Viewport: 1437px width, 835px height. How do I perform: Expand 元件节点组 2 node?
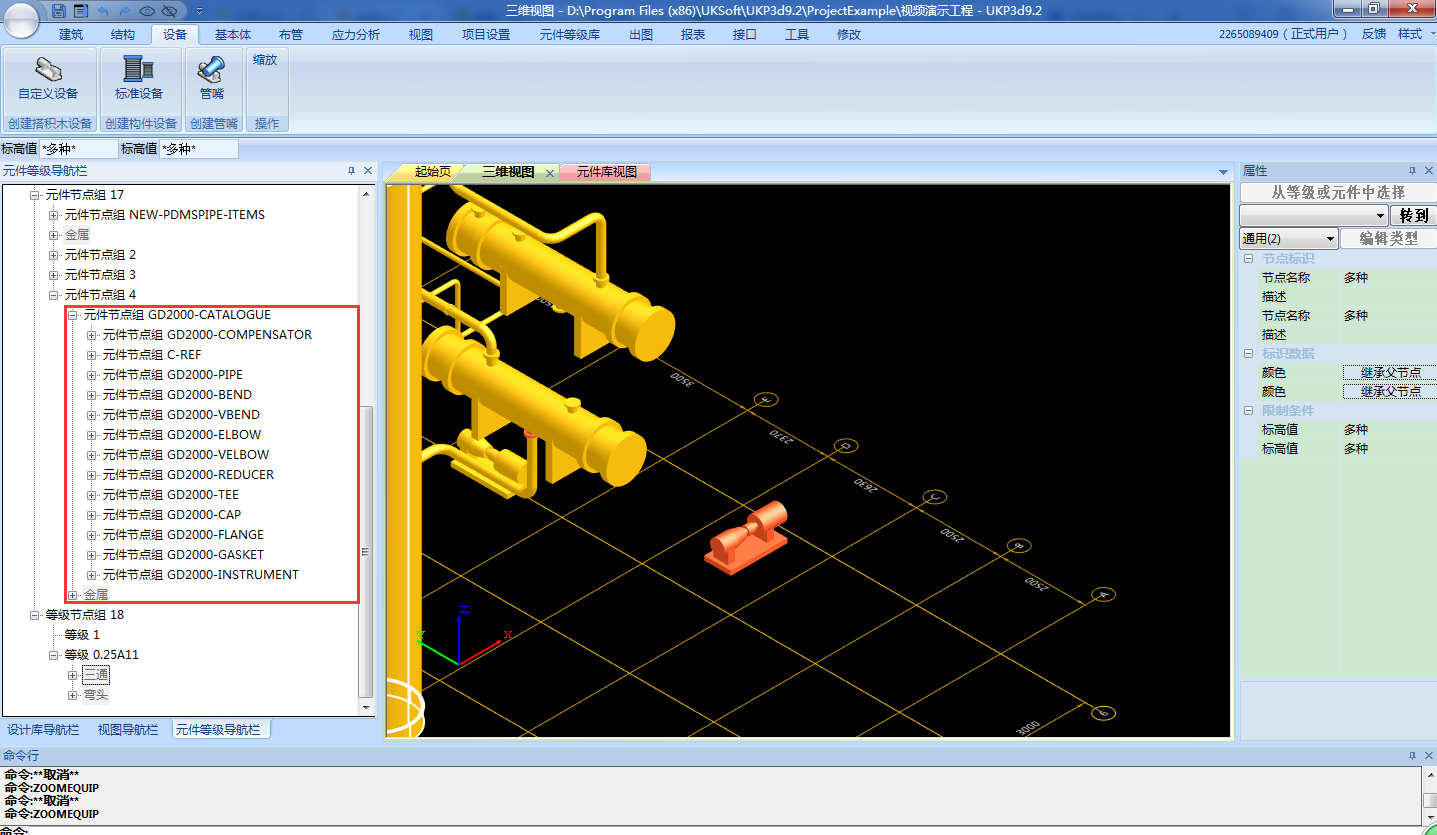[x=54, y=255]
